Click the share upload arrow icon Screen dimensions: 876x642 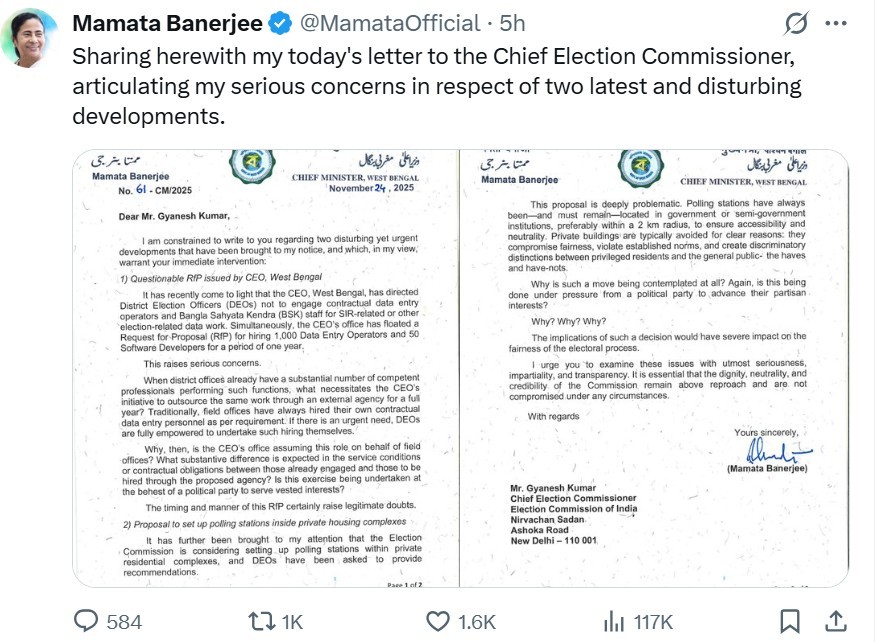point(837,622)
